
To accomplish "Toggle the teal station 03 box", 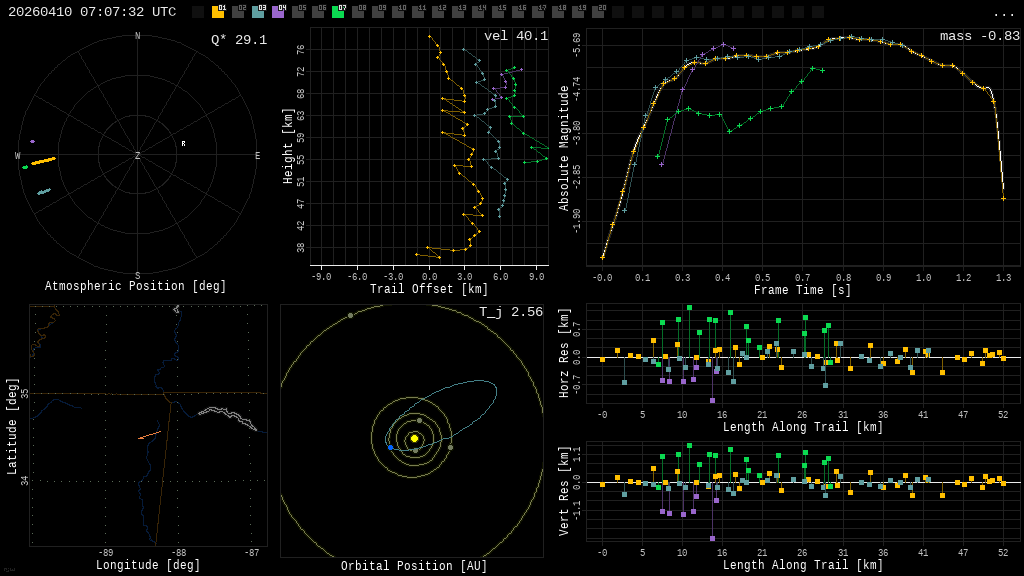I will pyautogui.click(x=258, y=12).
